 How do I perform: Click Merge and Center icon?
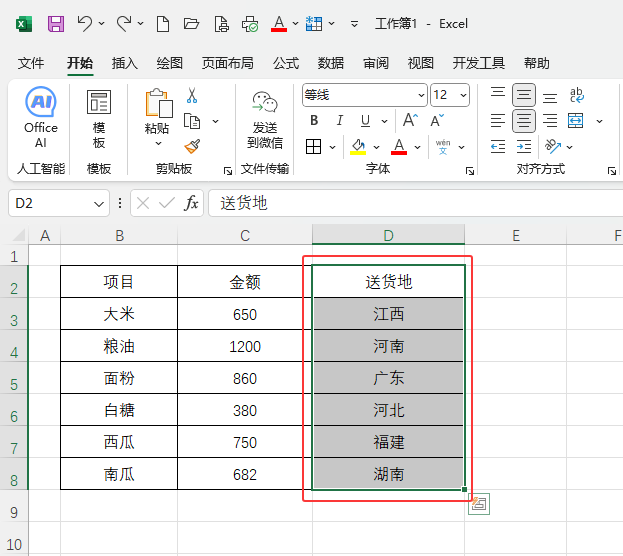(x=575, y=120)
